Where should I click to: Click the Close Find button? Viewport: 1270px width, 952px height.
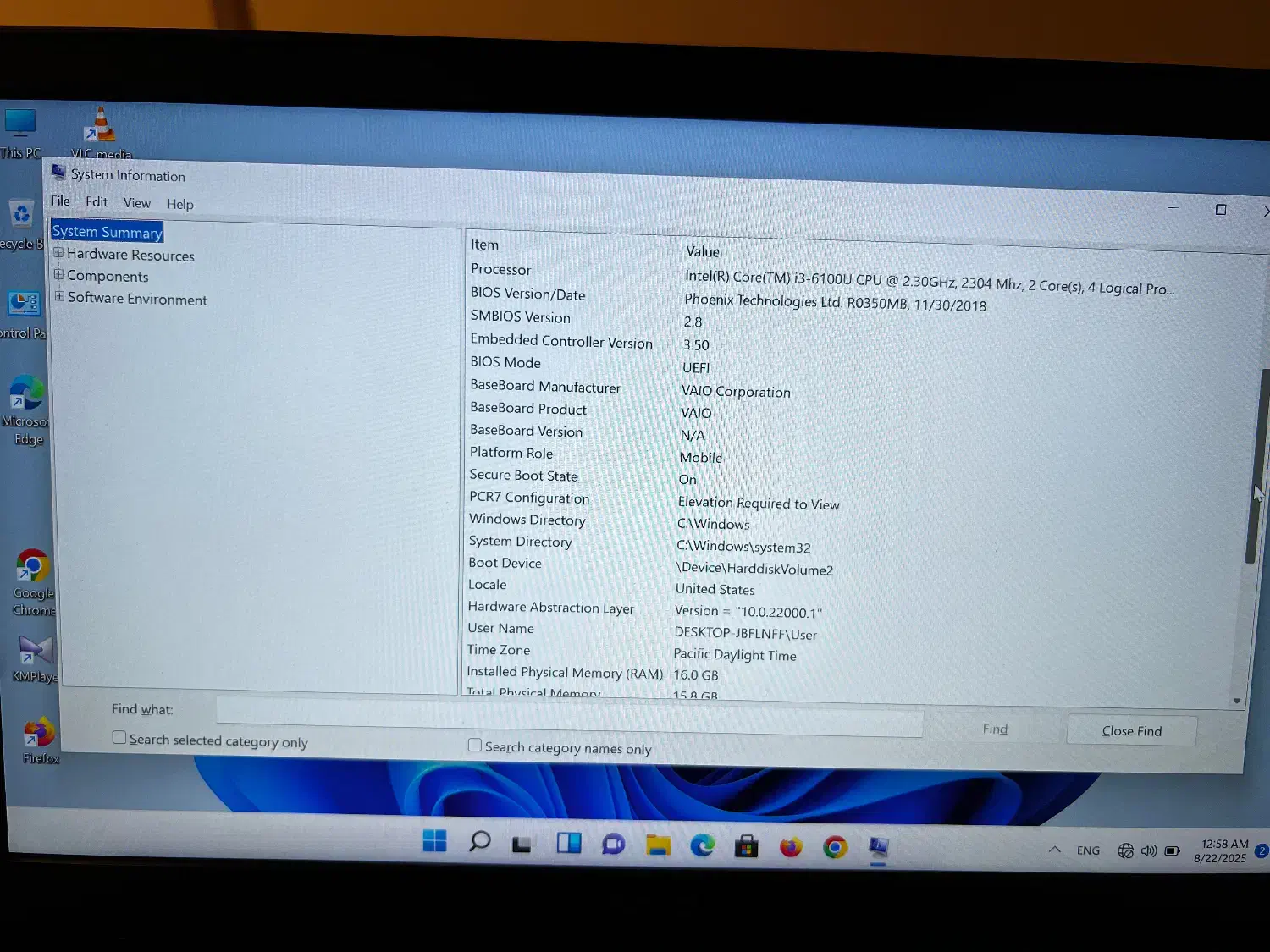pos(1132,730)
